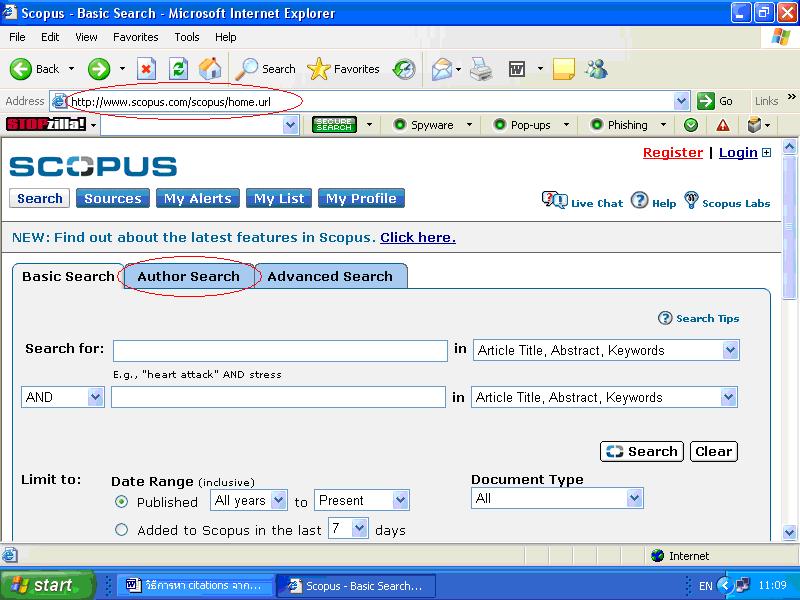Open the STOPzilla search box dropdown
The image size is (800, 600).
point(290,124)
